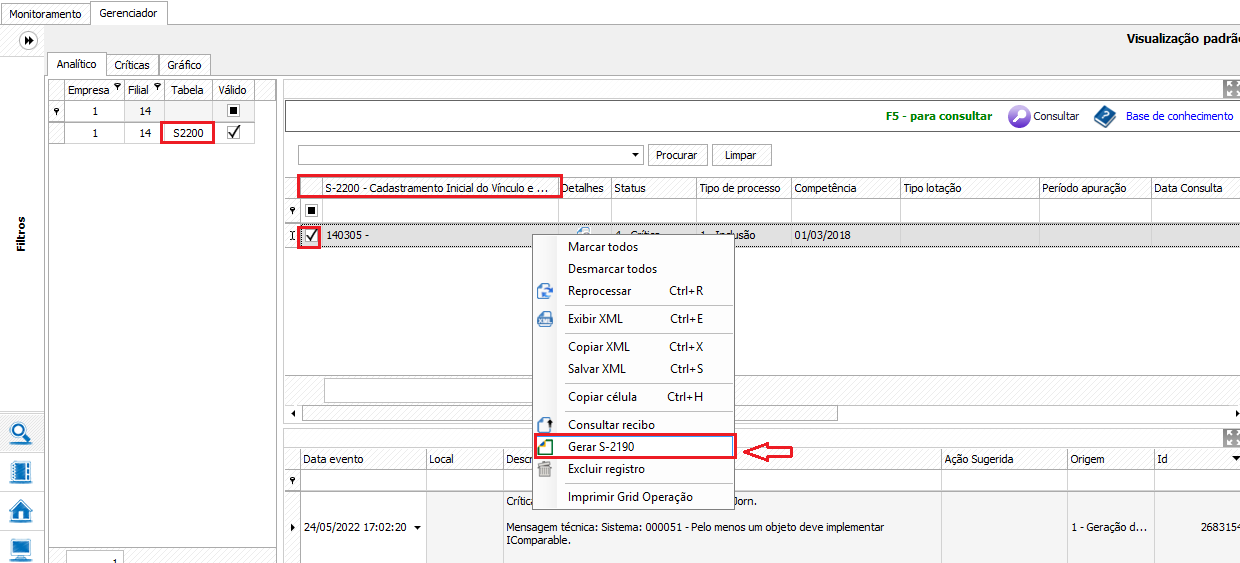
Task: Toggle the Válido checkbox on S2200 row
Action: pyautogui.click(x=234, y=132)
